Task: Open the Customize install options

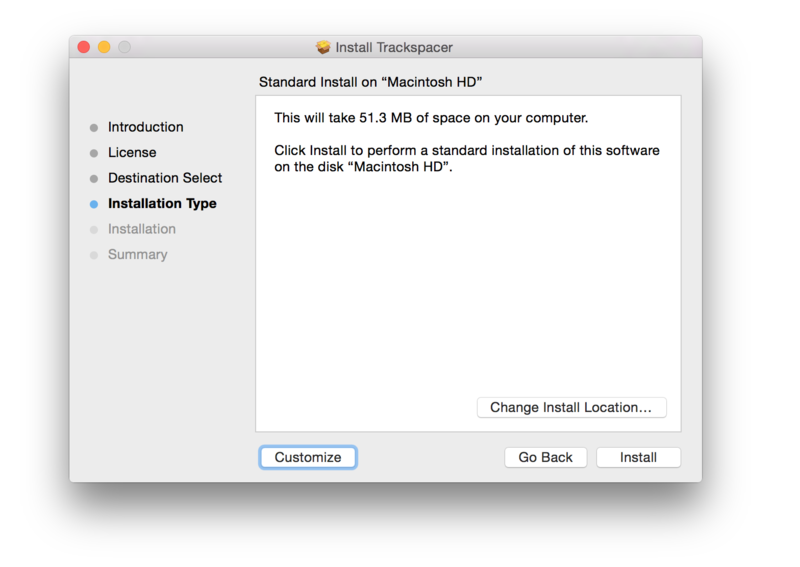Action: [x=308, y=457]
